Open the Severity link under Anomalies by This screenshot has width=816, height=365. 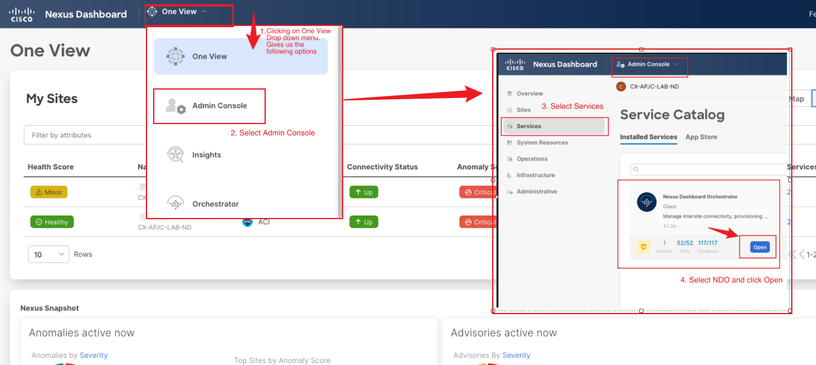(x=94, y=355)
